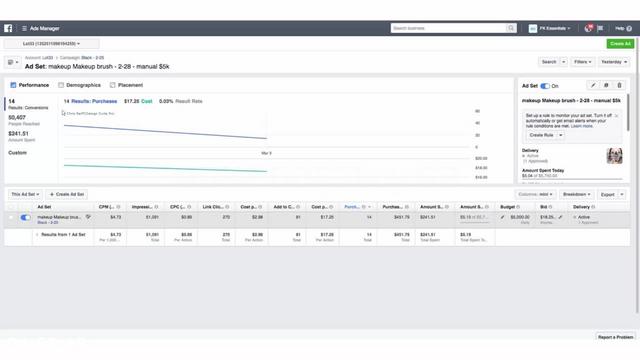
Task: Select the Demographics view option
Action: click(80, 85)
